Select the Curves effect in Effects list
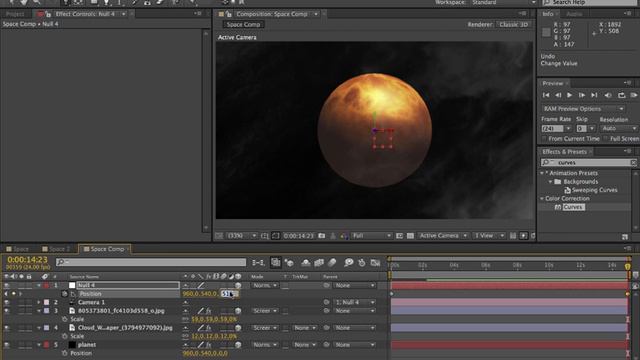The image size is (640, 360). tap(573, 207)
